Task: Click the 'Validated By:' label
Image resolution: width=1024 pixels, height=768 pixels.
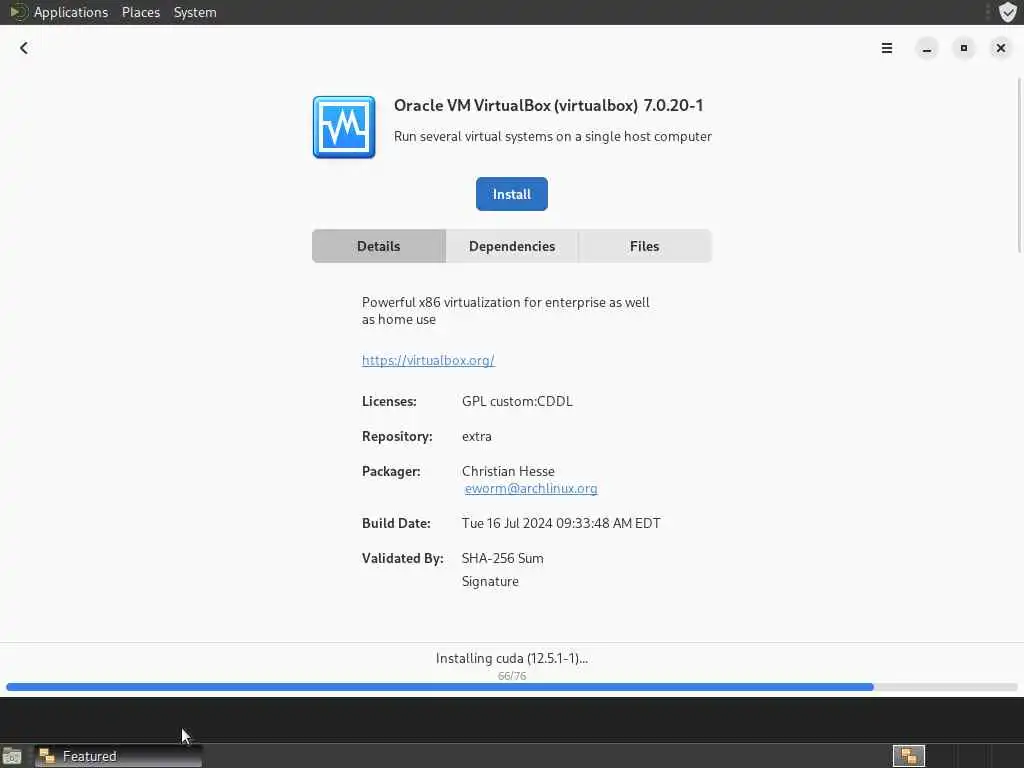Action: tap(403, 558)
